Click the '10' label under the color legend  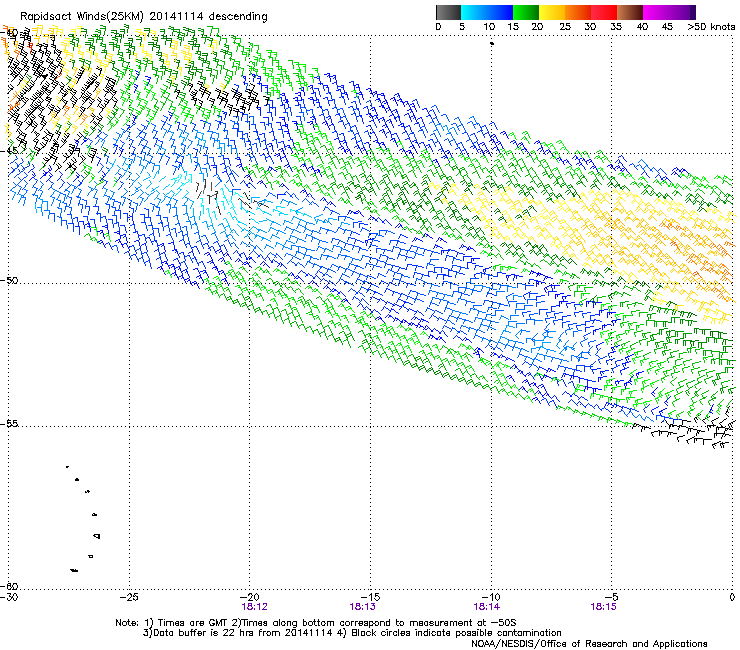click(x=488, y=27)
